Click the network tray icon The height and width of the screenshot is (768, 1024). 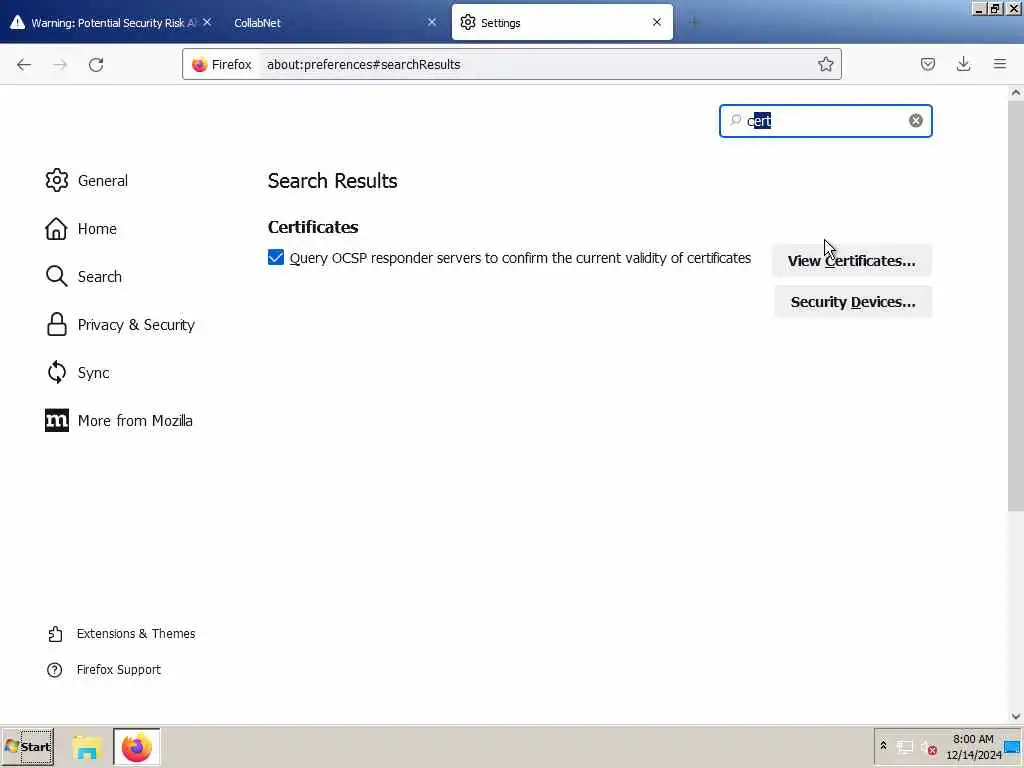pyautogui.click(x=904, y=747)
